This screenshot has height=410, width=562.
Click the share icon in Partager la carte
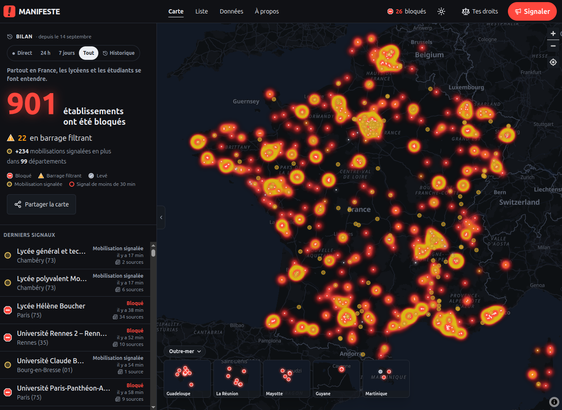[18, 204]
